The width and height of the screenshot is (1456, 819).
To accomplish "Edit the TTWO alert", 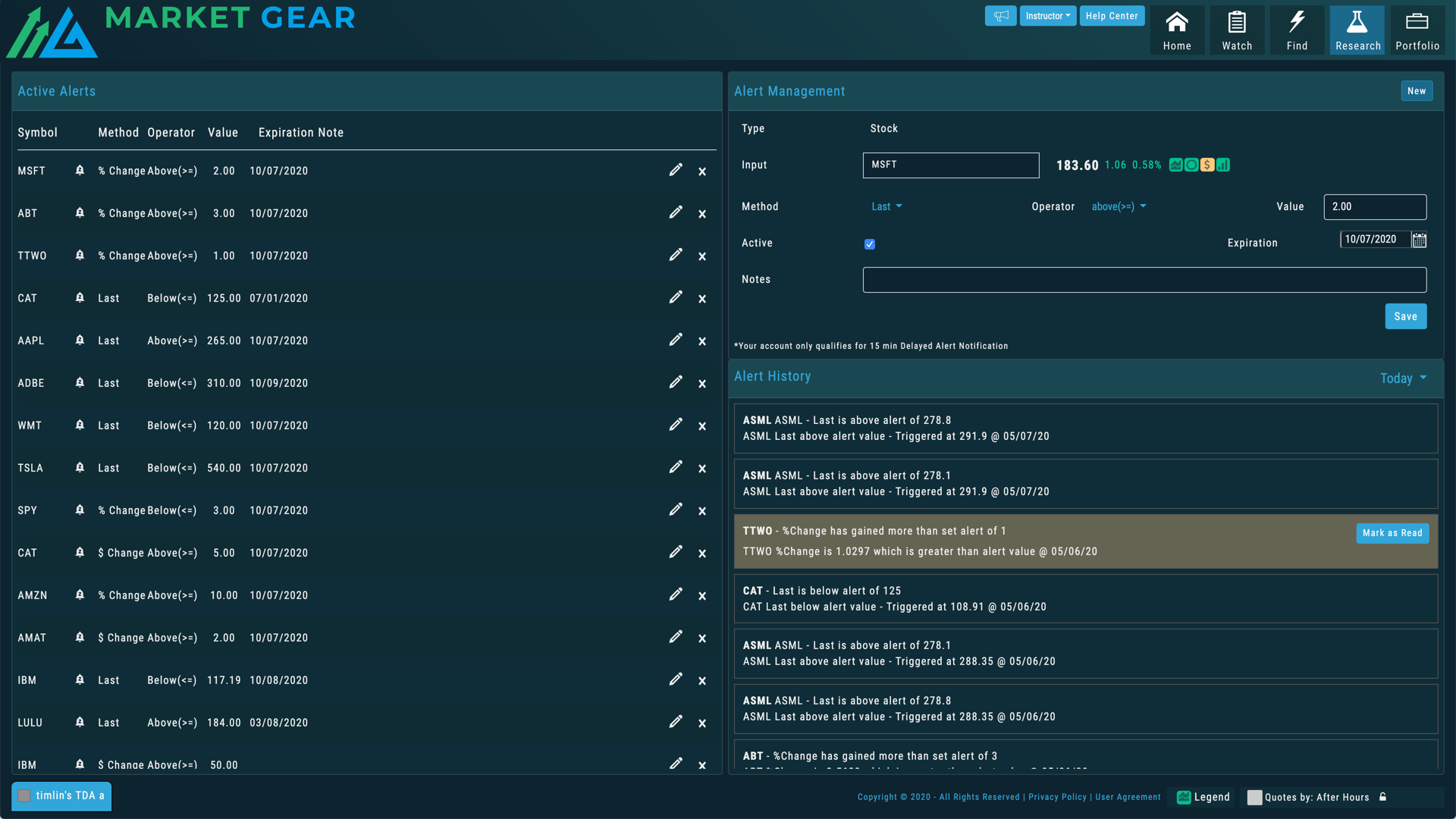I will coord(676,255).
